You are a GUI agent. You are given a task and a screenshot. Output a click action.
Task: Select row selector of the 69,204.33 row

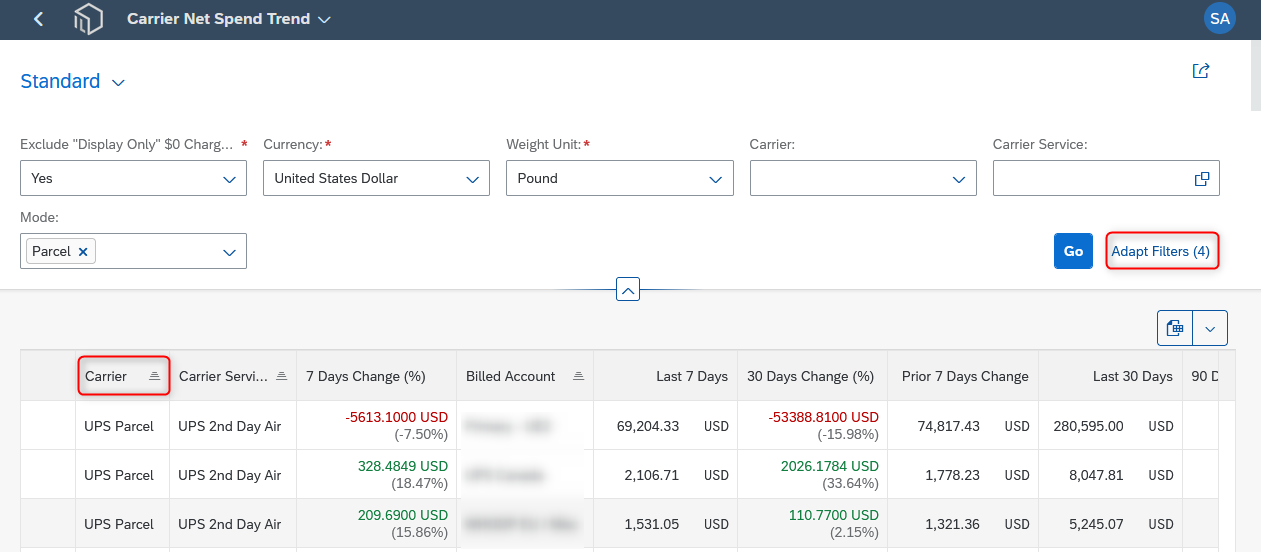pyautogui.click(x=48, y=426)
